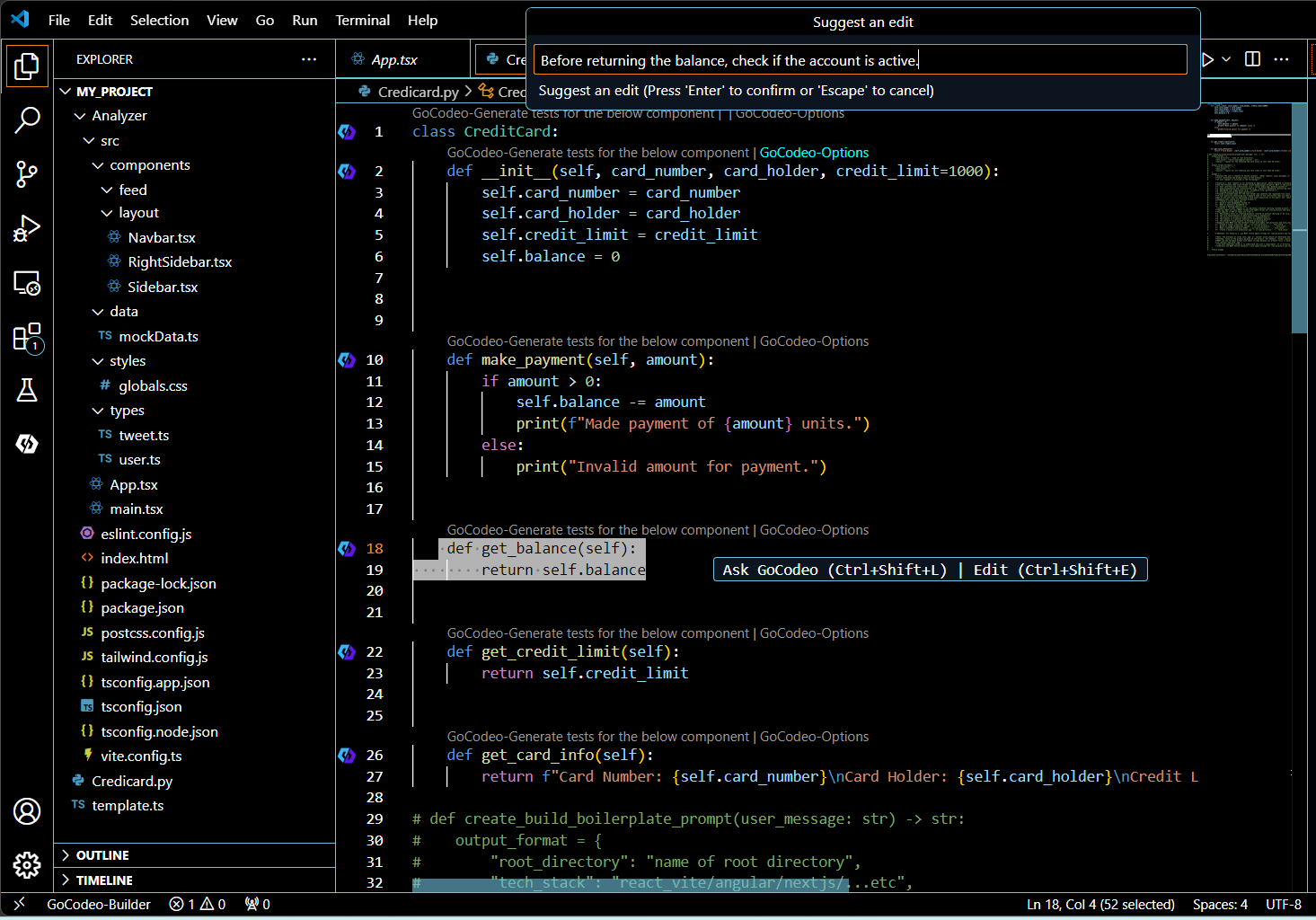
Task: Open the Help menu
Action: click(x=423, y=20)
